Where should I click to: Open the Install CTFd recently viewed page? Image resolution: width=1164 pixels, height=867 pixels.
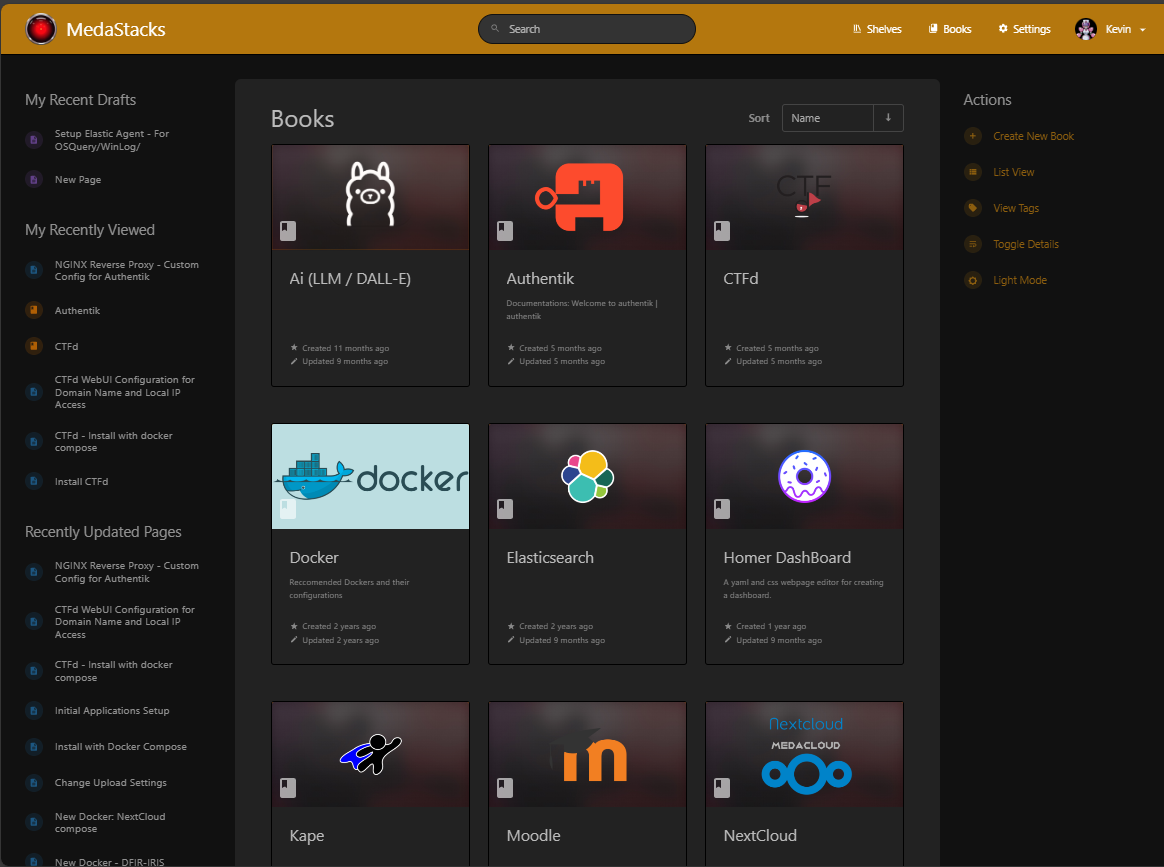[81, 482]
